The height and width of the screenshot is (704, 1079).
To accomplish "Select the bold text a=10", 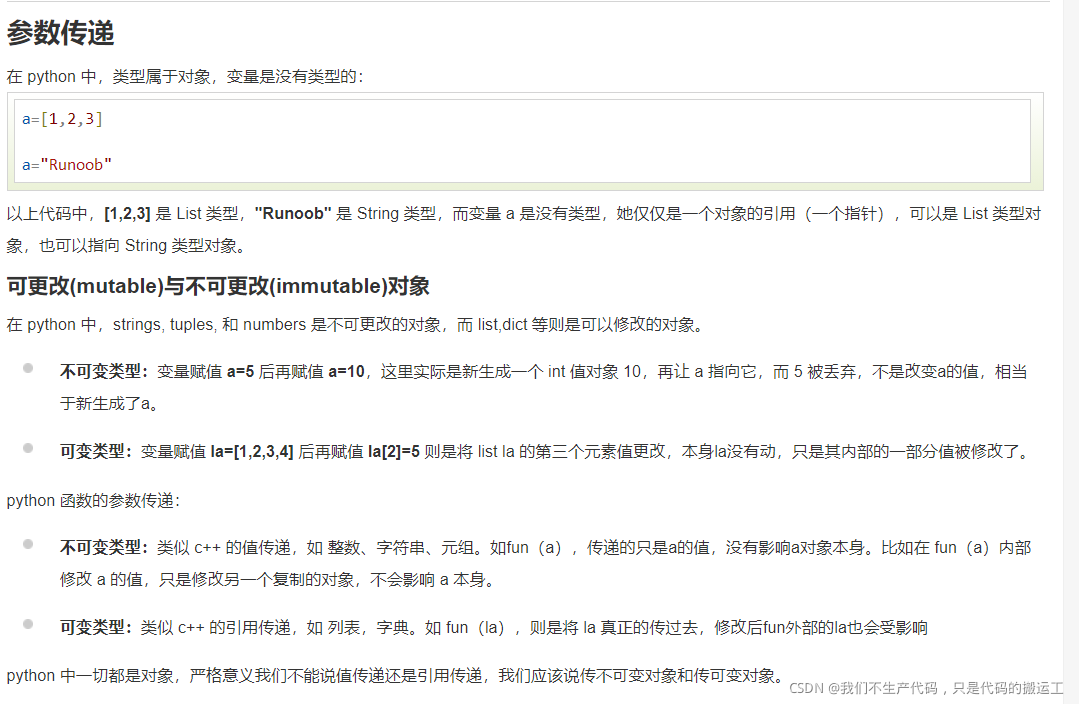I will [x=346, y=372].
